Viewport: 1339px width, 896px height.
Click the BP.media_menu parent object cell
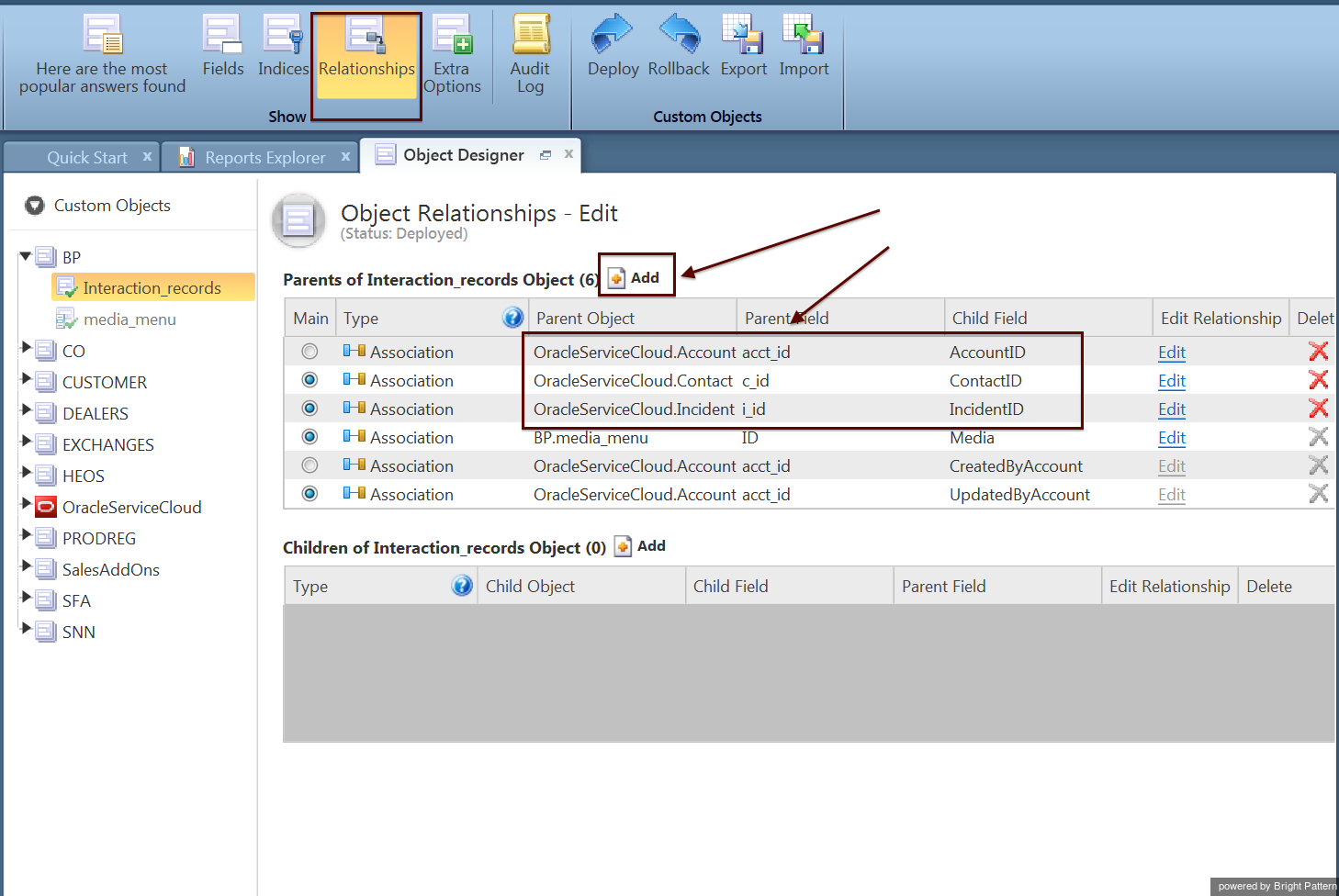[591, 438]
